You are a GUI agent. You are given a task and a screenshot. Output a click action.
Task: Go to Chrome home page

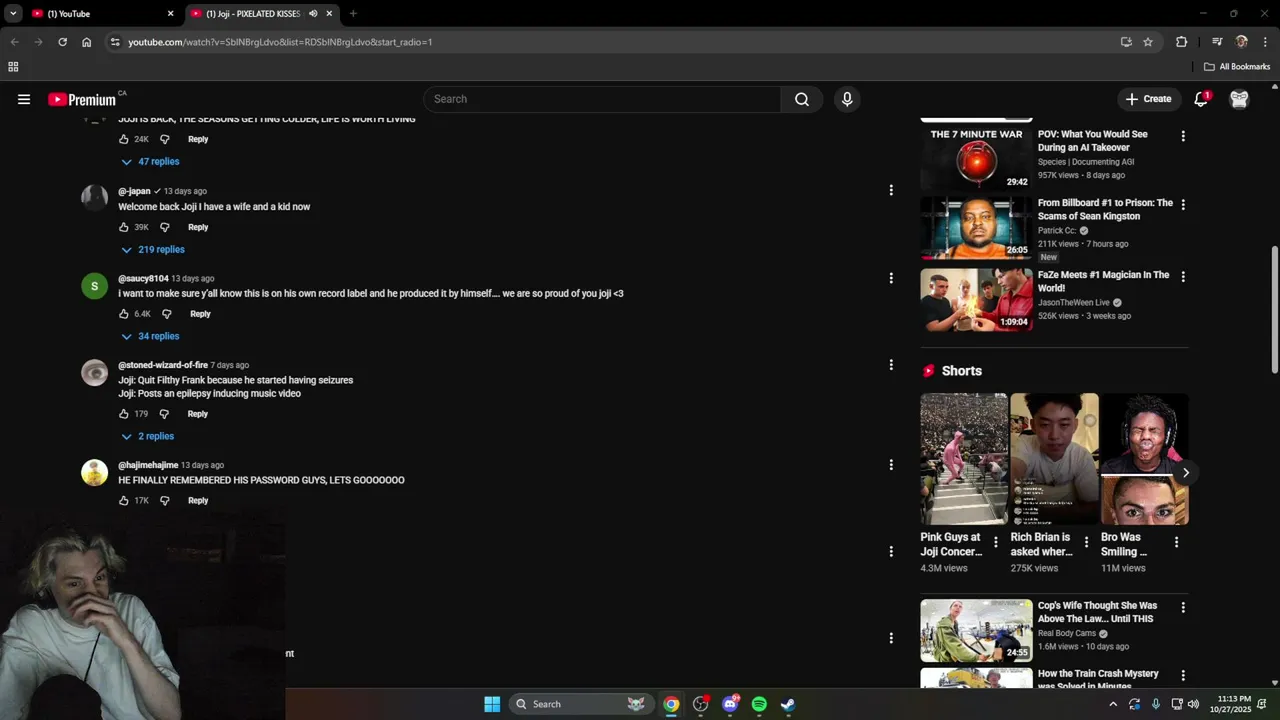[87, 42]
